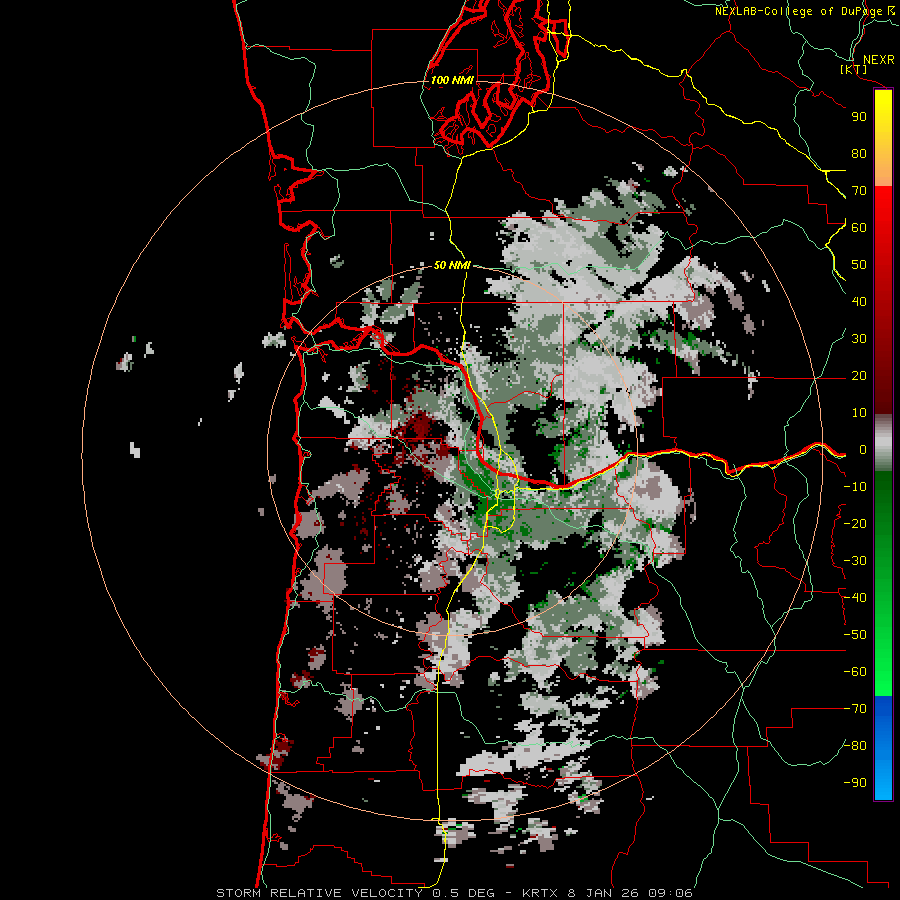Click the -40 knot scale value
Image resolution: width=900 pixels, height=900 pixels.
coord(855,598)
